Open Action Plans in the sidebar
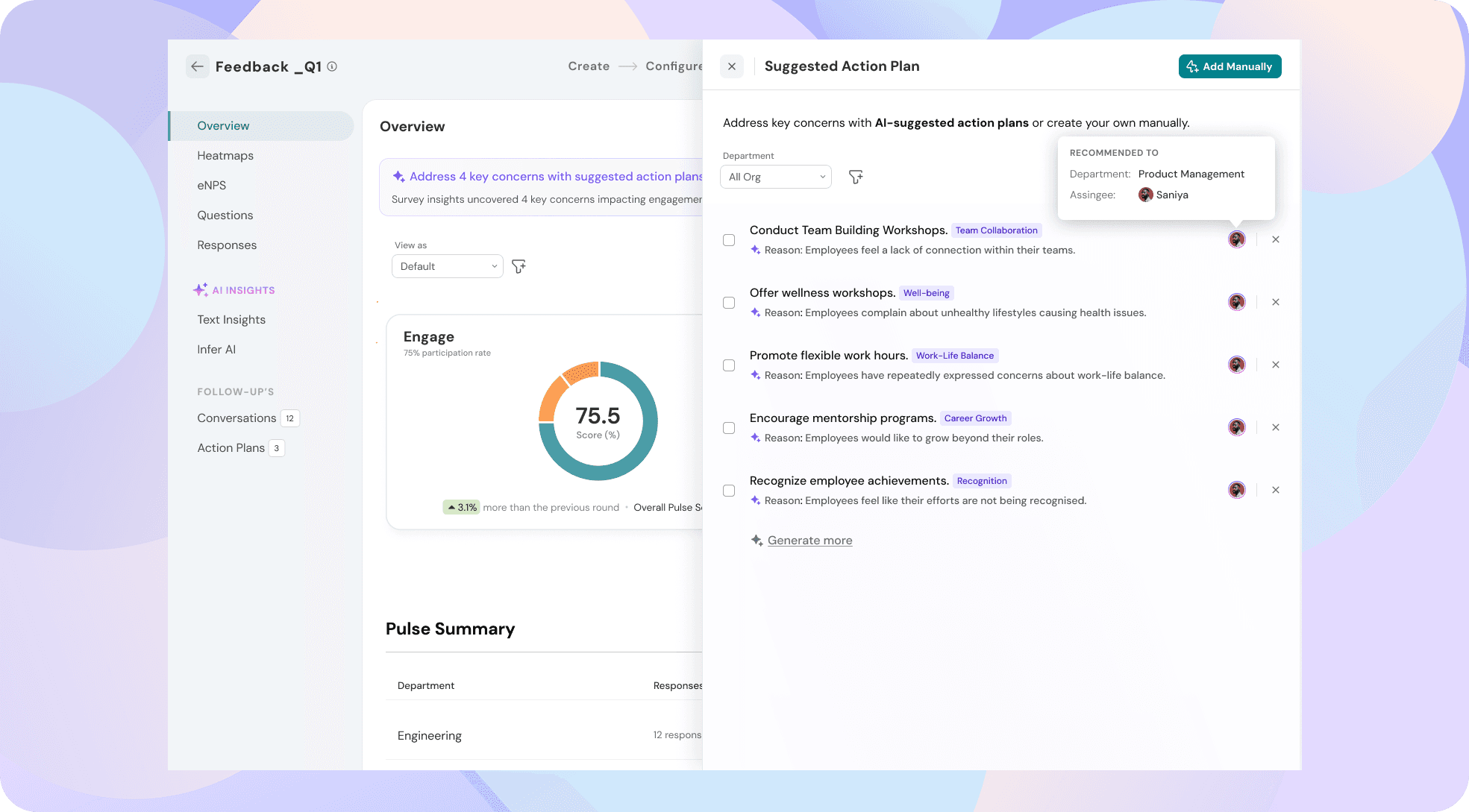Viewport: 1469px width, 812px height. [x=231, y=448]
